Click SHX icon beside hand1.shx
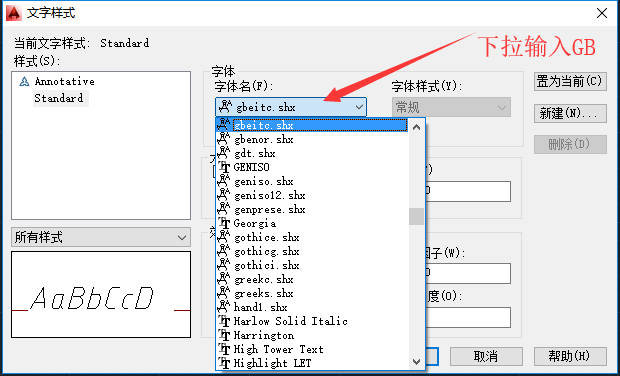 [x=224, y=307]
